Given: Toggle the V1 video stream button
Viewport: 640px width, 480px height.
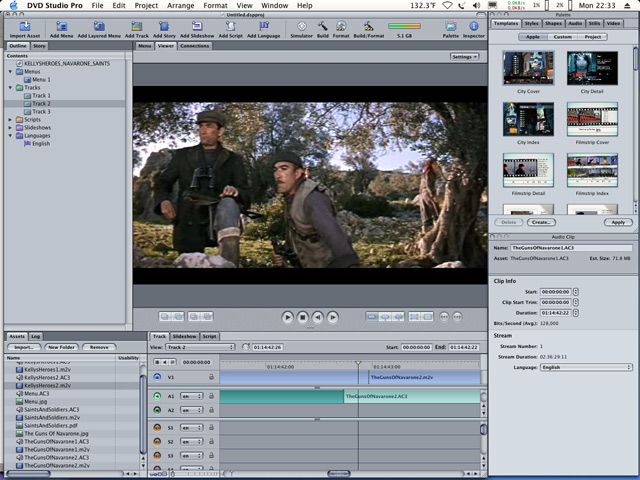Looking at the screenshot, I should click(157, 377).
